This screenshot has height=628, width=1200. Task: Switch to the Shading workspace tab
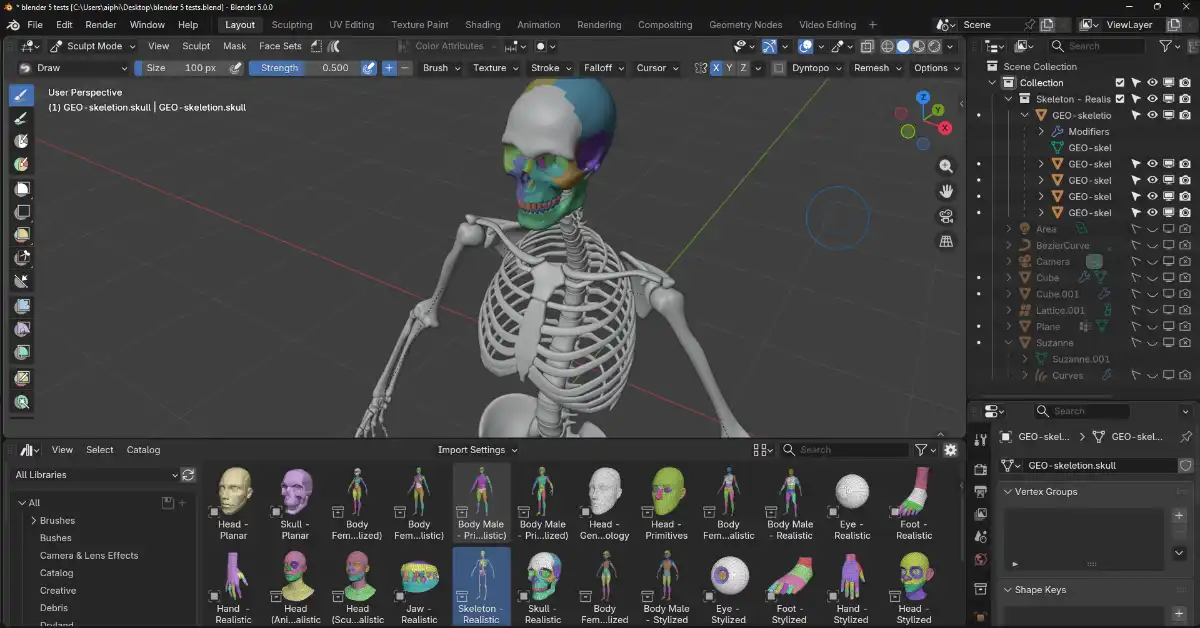tap(482, 24)
